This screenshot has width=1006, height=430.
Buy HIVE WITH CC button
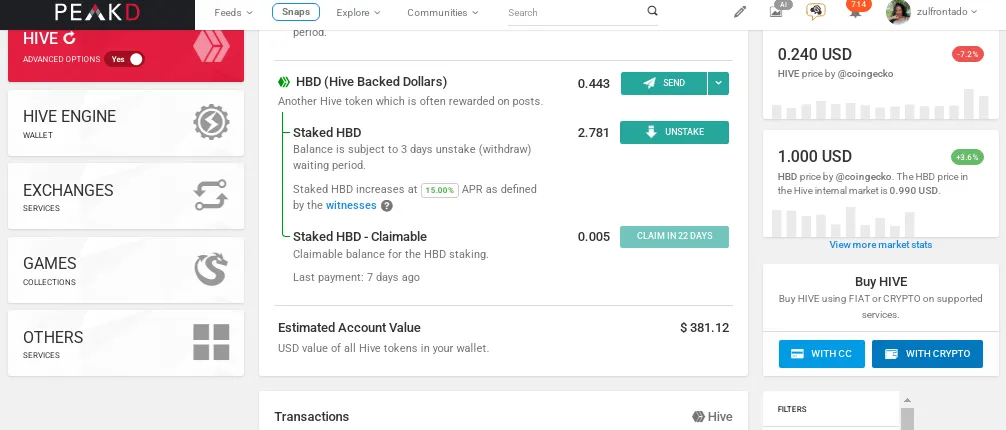coord(821,354)
